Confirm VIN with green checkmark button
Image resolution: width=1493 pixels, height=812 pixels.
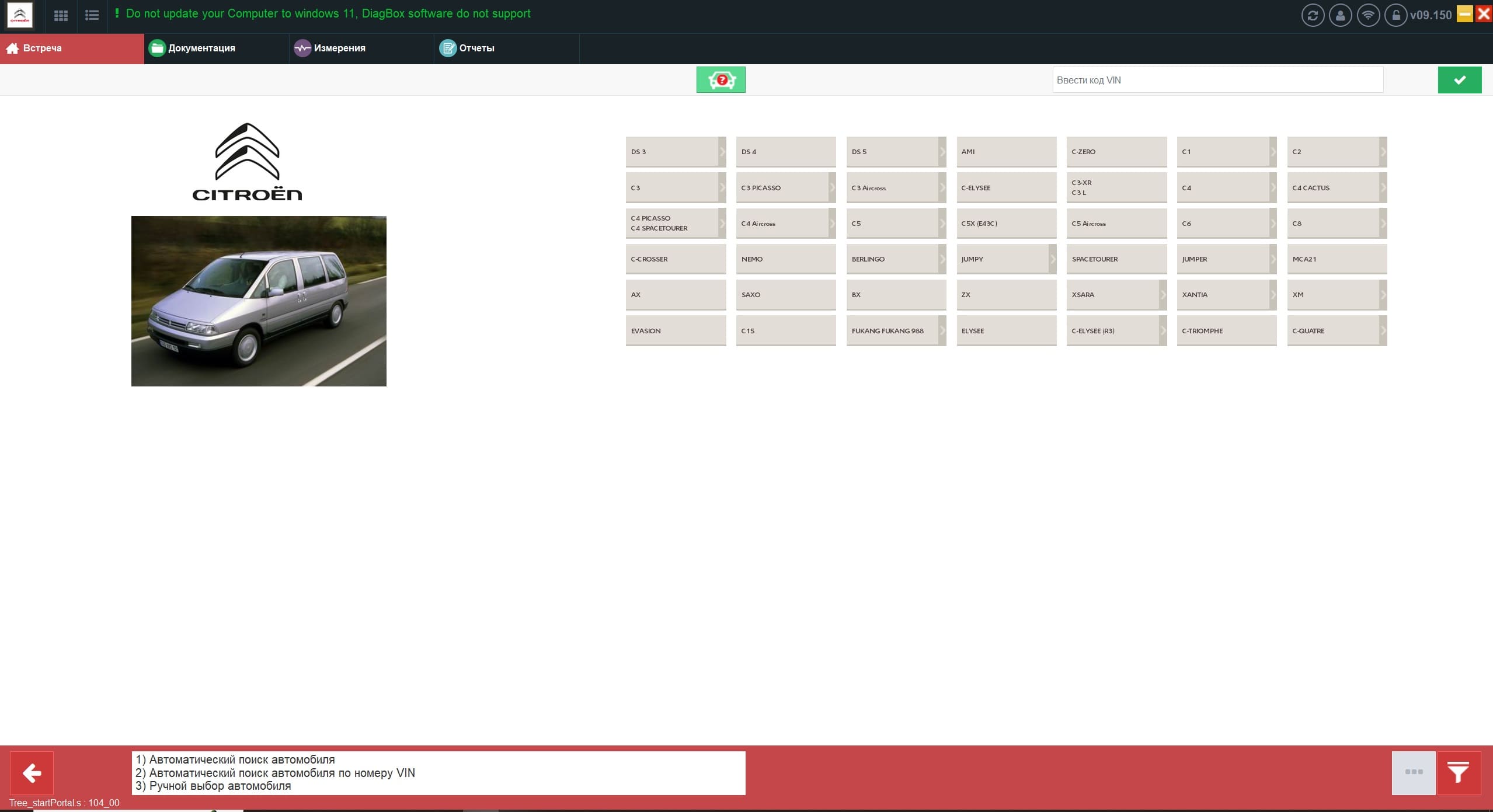click(x=1459, y=80)
